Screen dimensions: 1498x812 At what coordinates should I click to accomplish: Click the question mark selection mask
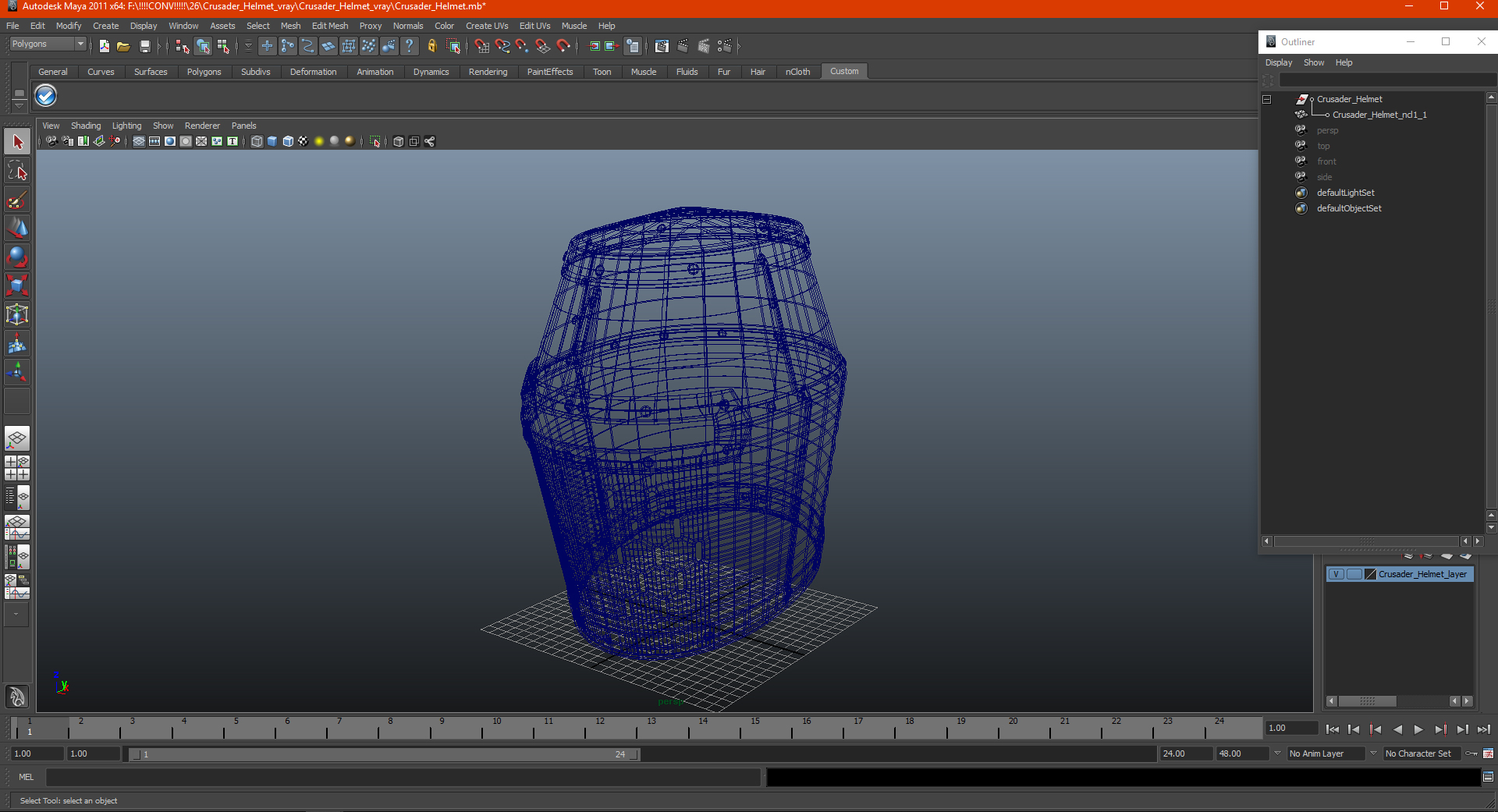point(409,47)
